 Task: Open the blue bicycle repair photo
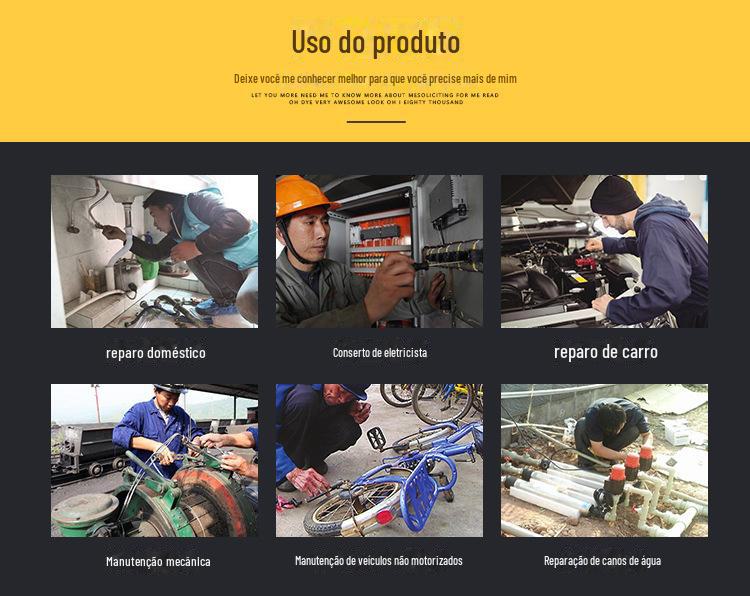[379, 460]
